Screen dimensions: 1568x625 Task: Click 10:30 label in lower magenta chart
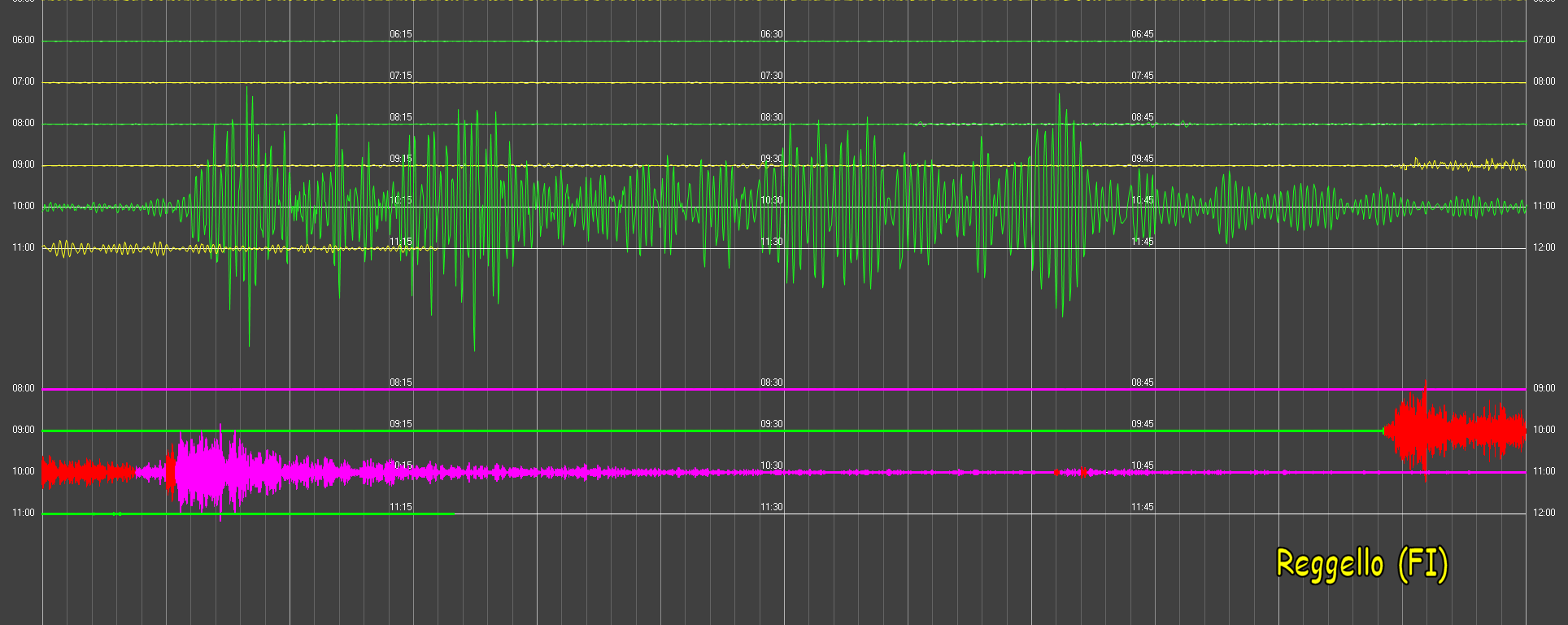pyautogui.click(x=772, y=465)
